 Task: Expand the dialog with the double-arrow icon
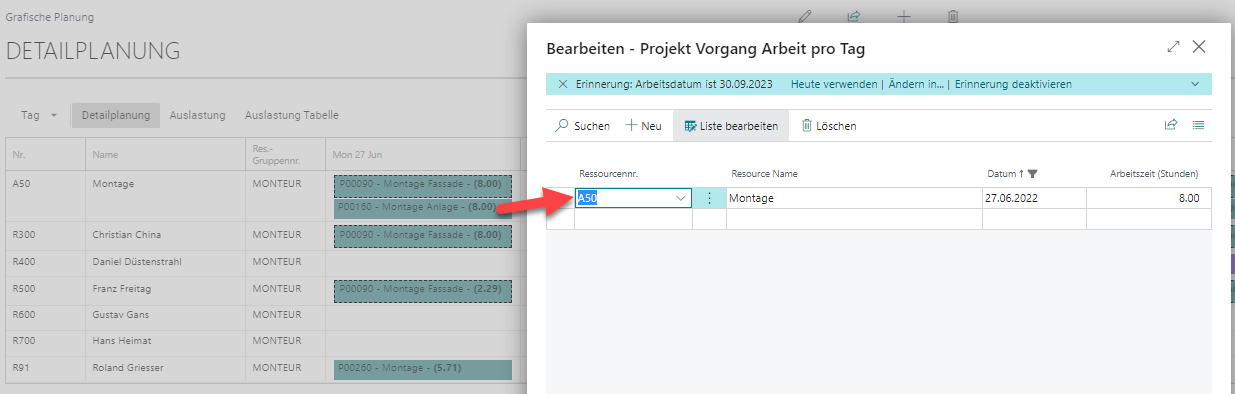pos(1173,47)
